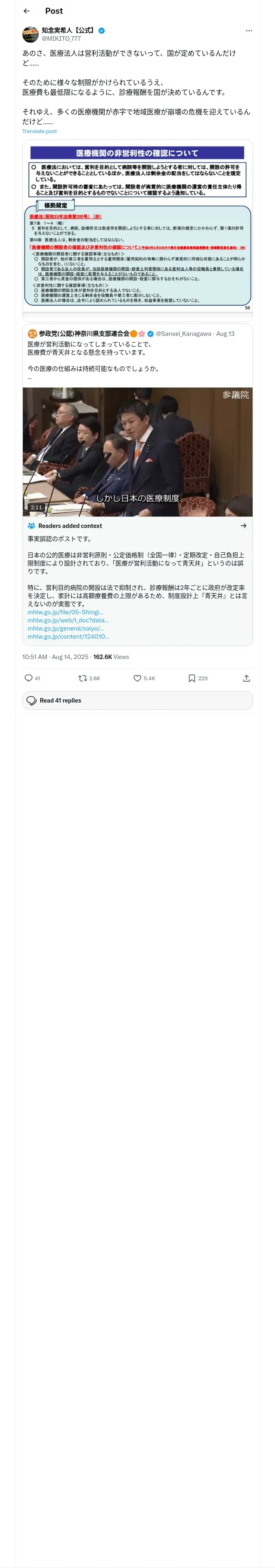
Task: Play the Sangiin video thumbnail
Action: point(137,452)
